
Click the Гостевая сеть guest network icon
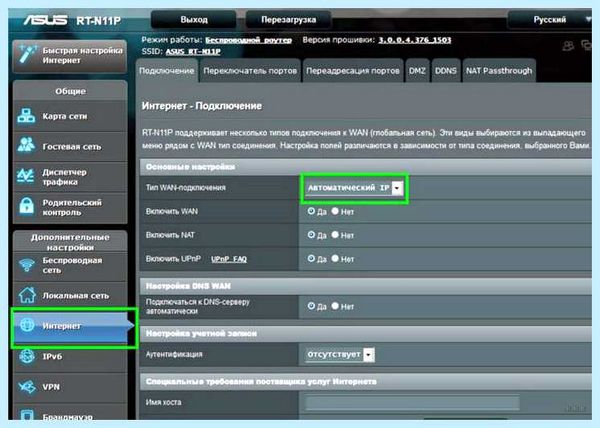(x=26, y=145)
